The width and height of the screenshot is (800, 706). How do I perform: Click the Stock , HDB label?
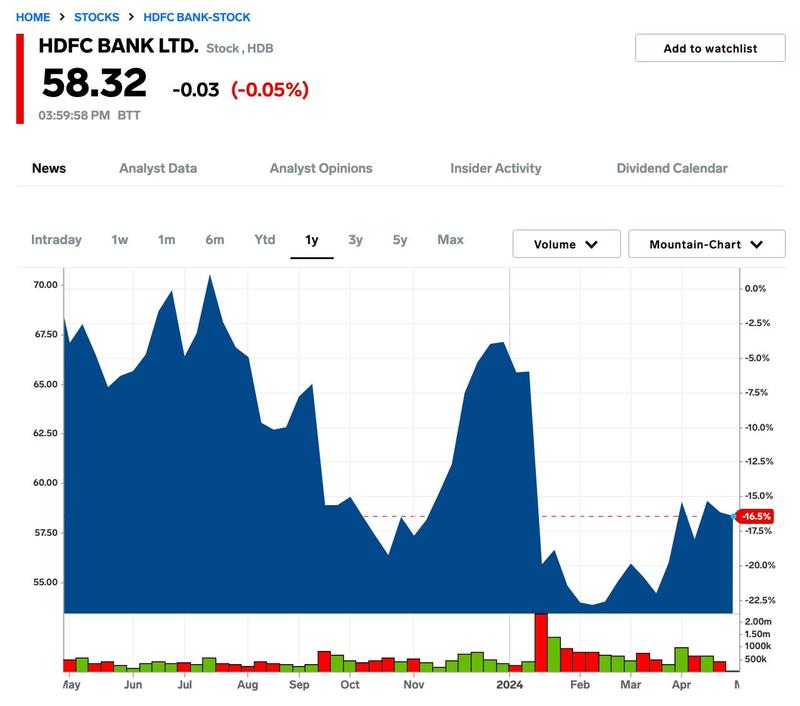[239, 48]
